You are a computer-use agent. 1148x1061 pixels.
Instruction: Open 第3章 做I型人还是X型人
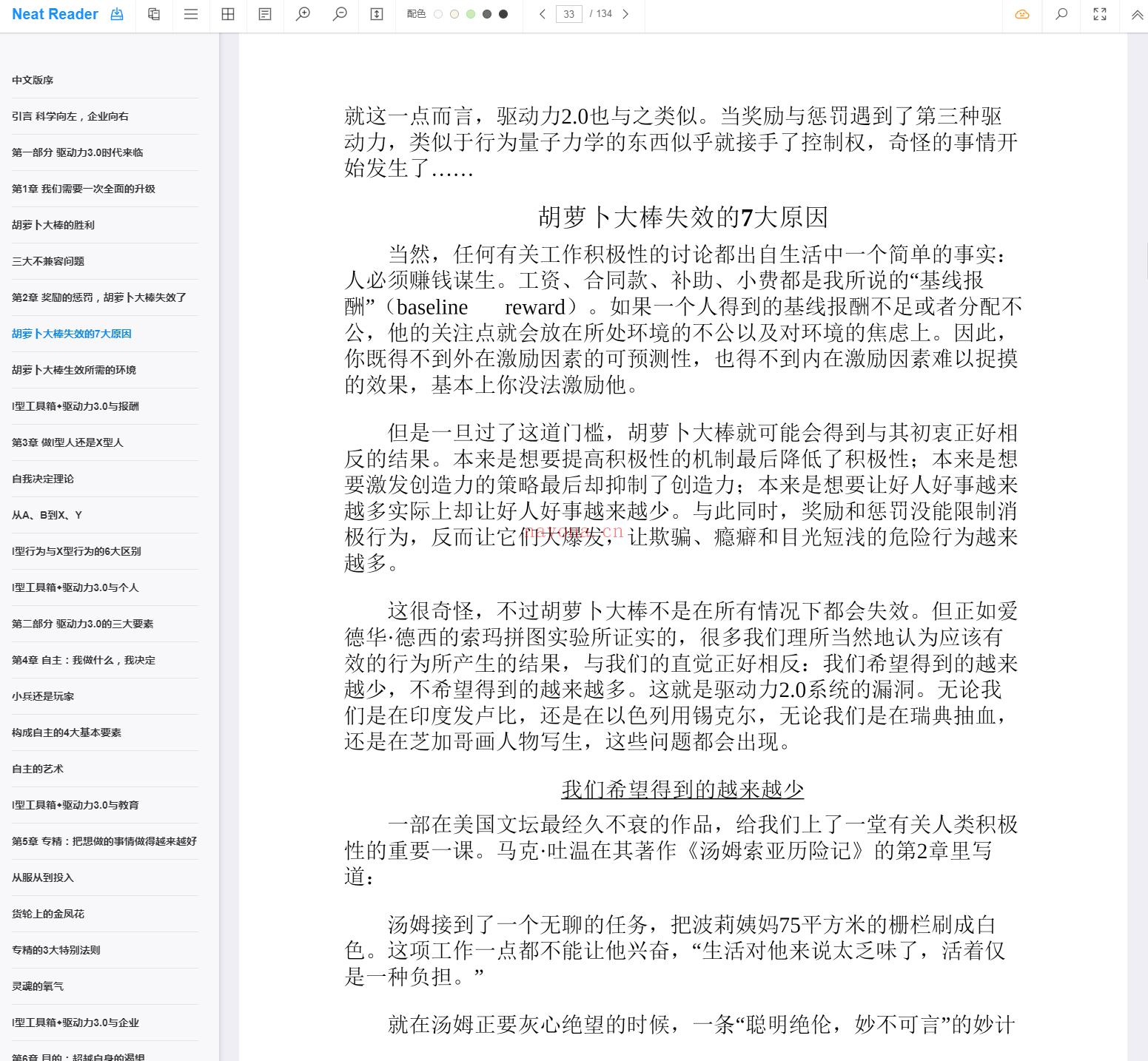(67, 442)
